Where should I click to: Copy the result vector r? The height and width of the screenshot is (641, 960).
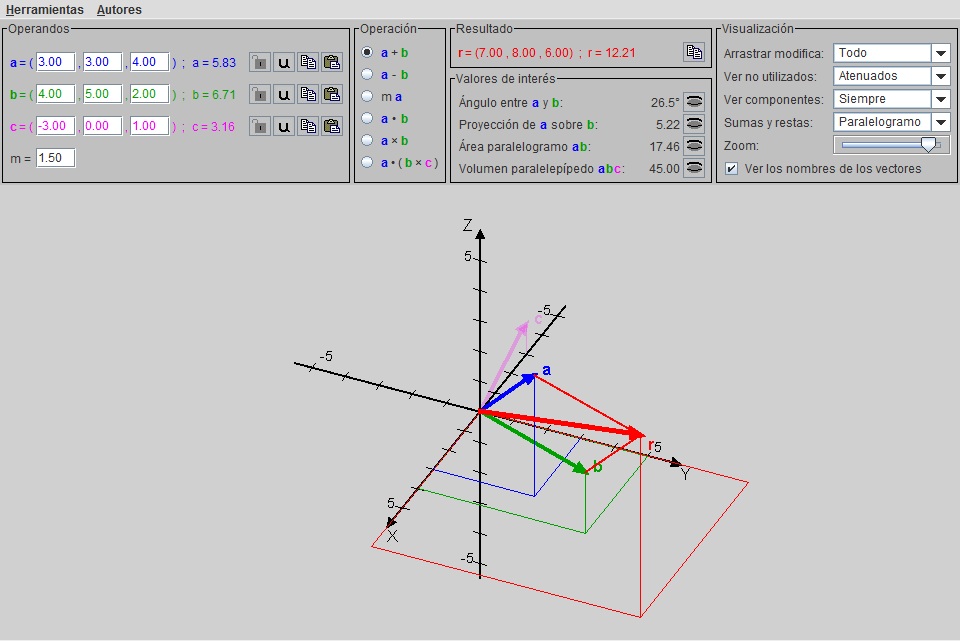693,52
